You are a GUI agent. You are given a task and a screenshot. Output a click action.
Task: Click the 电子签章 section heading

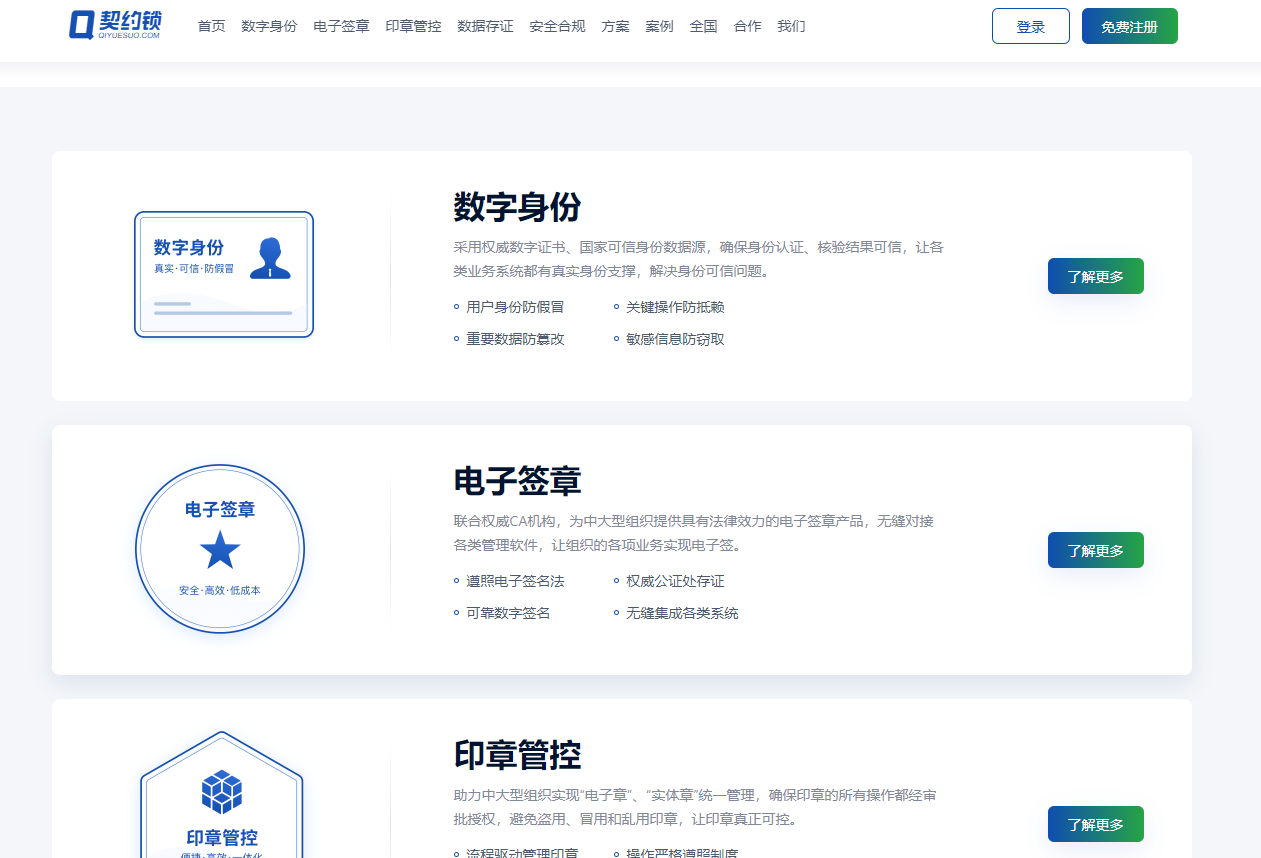coord(517,481)
